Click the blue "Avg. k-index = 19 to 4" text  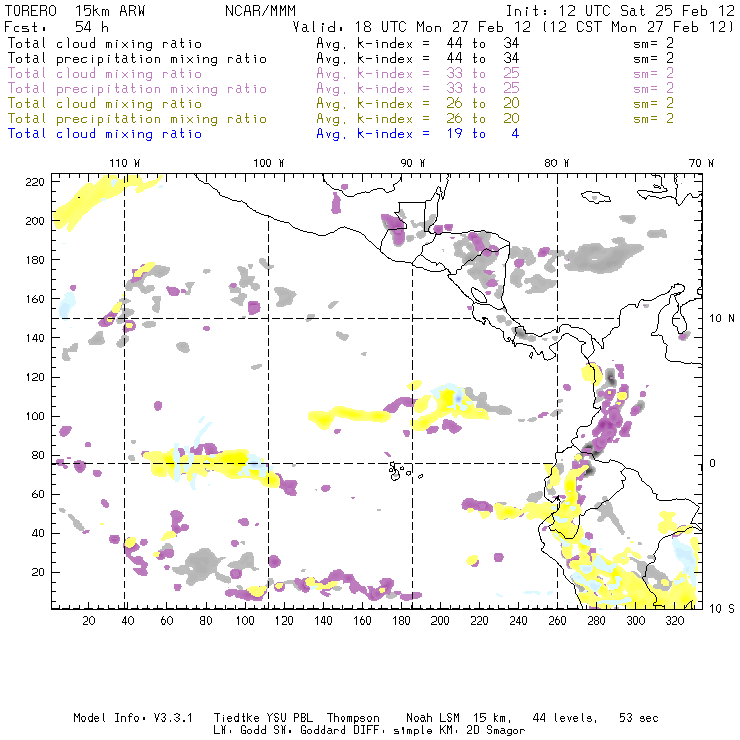point(418,134)
